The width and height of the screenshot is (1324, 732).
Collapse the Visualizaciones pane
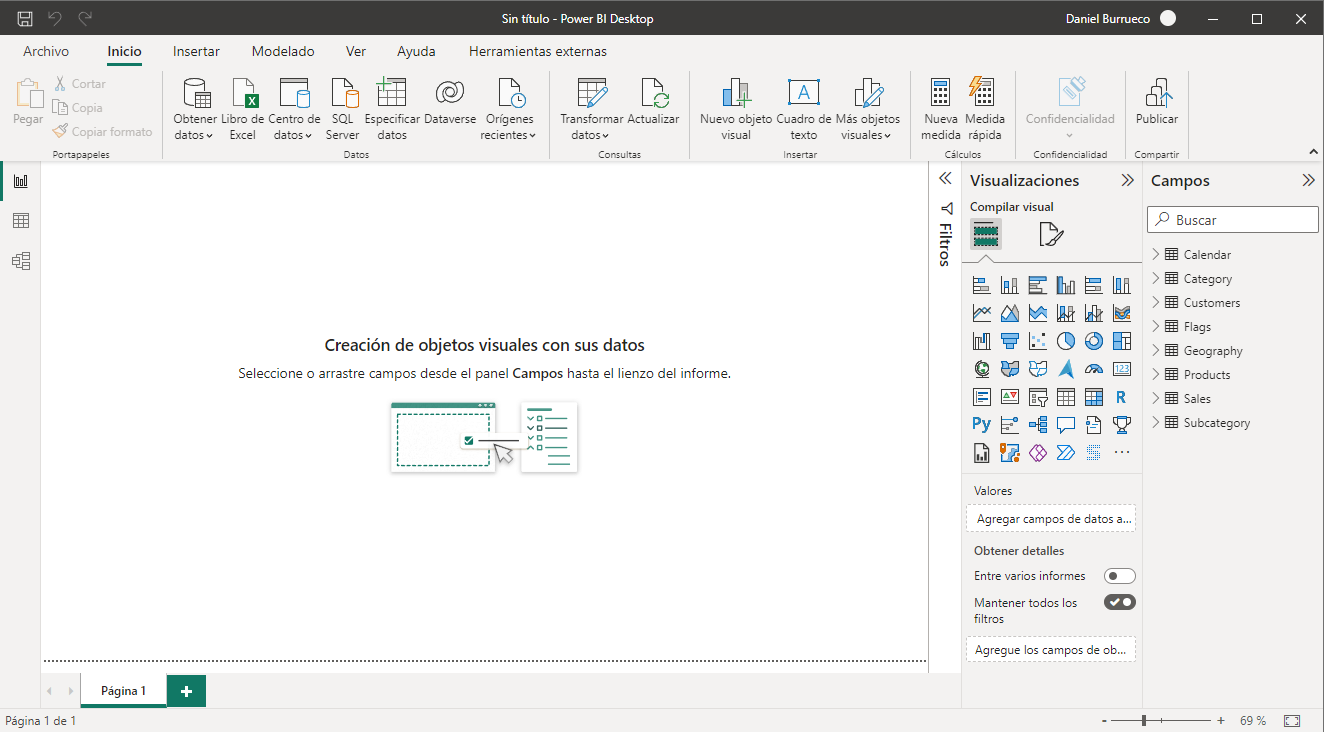[1127, 181]
